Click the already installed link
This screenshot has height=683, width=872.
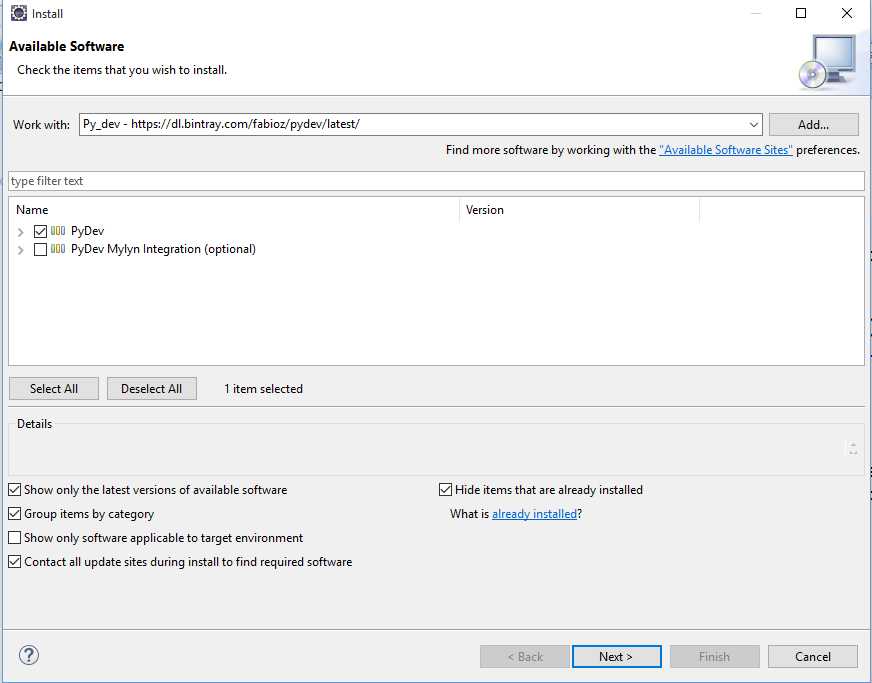click(534, 514)
